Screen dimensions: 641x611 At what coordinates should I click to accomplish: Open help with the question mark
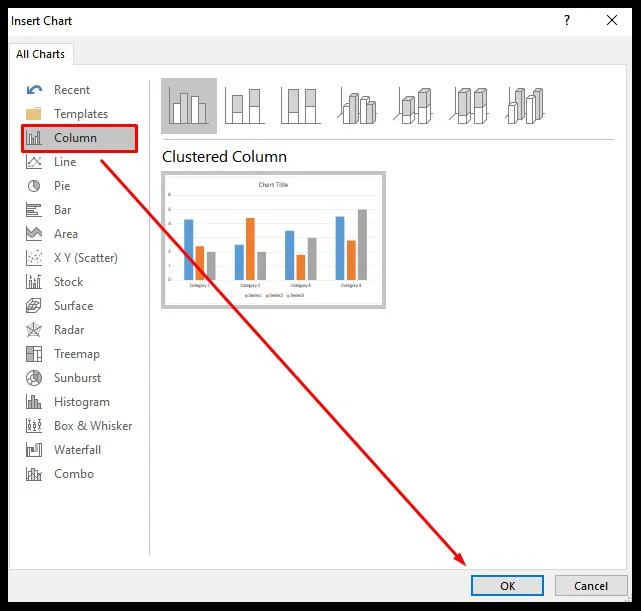point(567,20)
